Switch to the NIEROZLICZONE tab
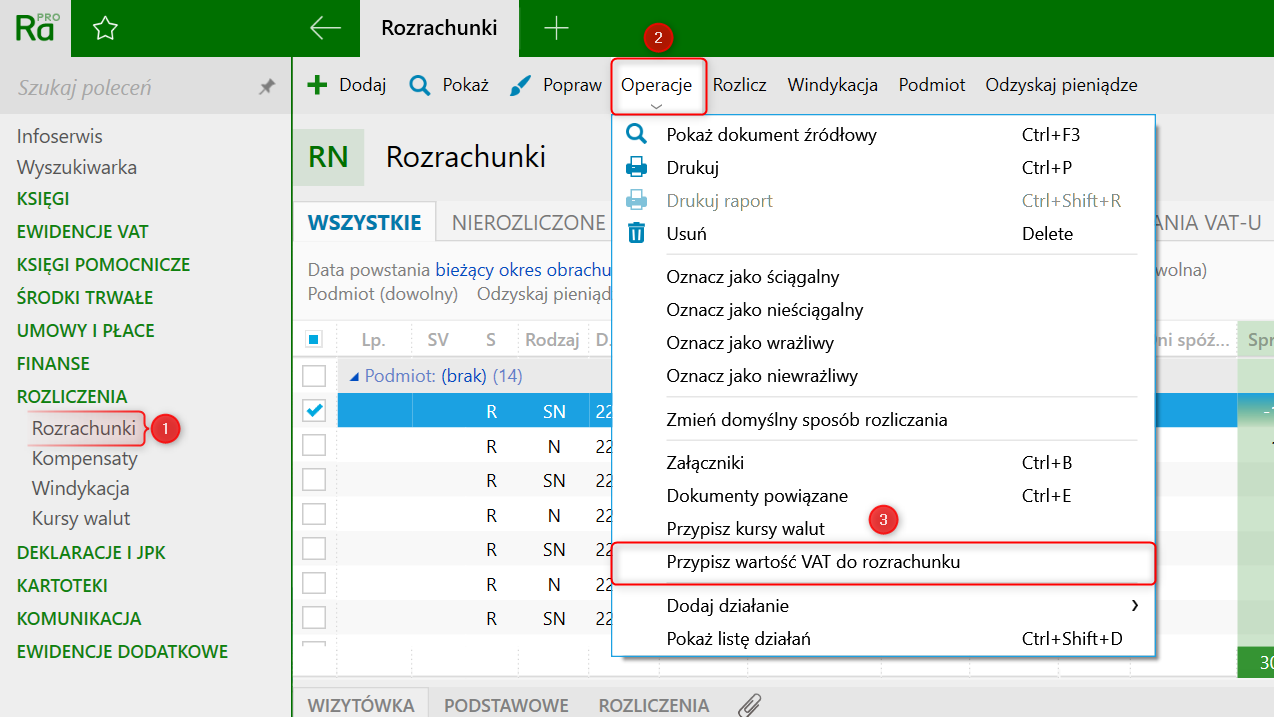 (x=529, y=222)
